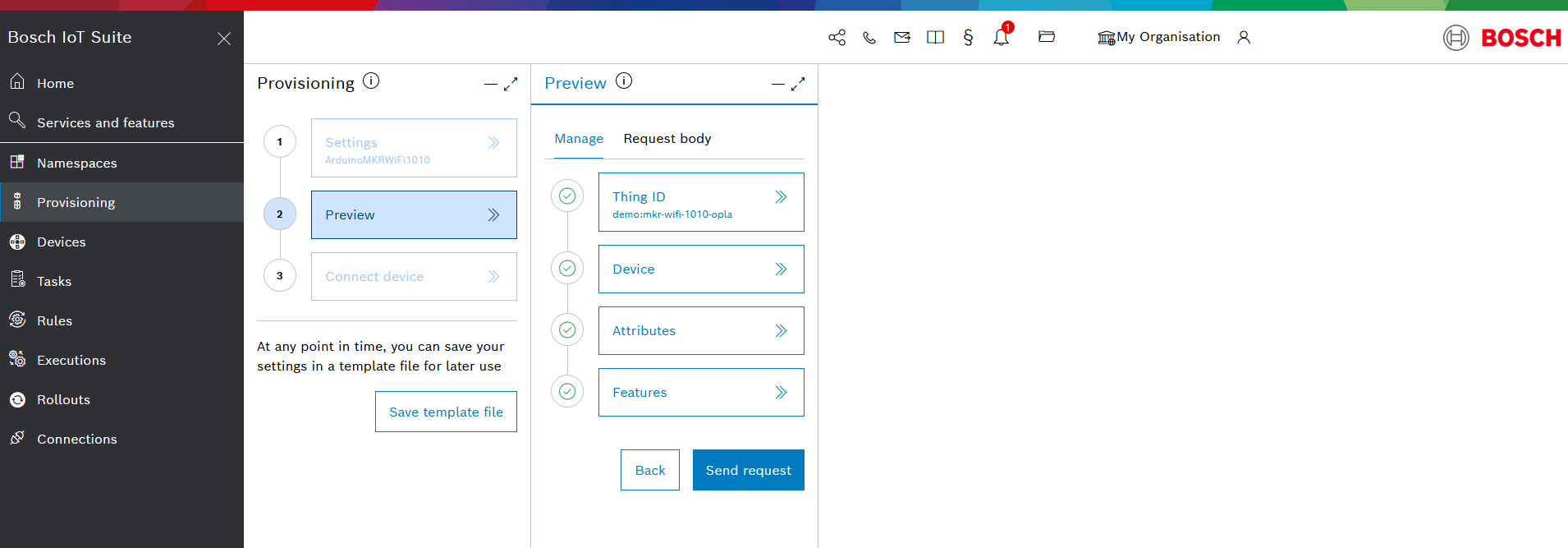Screen dimensions: 1568x548
Task: Click the Connections plug icon
Action: pyautogui.click(x=17, y=438)
